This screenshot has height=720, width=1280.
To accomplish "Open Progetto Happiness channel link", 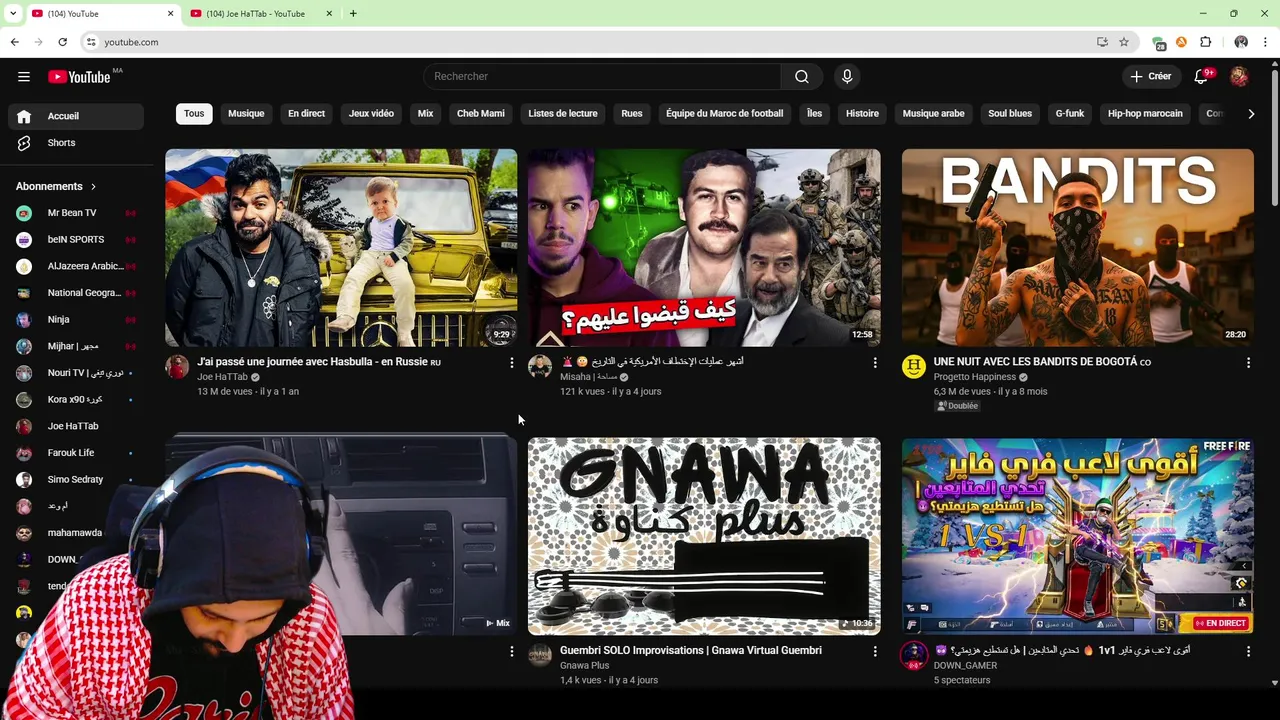I will (x=975, y=377).
